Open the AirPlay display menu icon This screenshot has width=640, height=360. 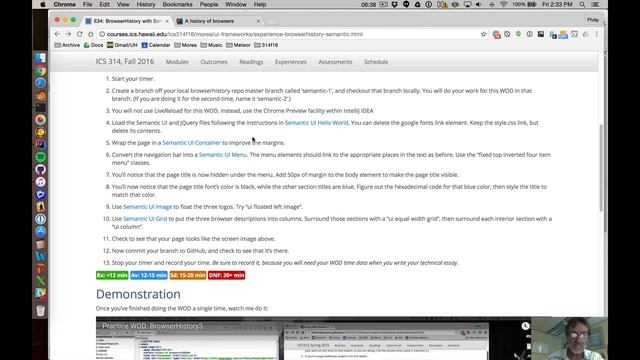[x=467, y=4]
